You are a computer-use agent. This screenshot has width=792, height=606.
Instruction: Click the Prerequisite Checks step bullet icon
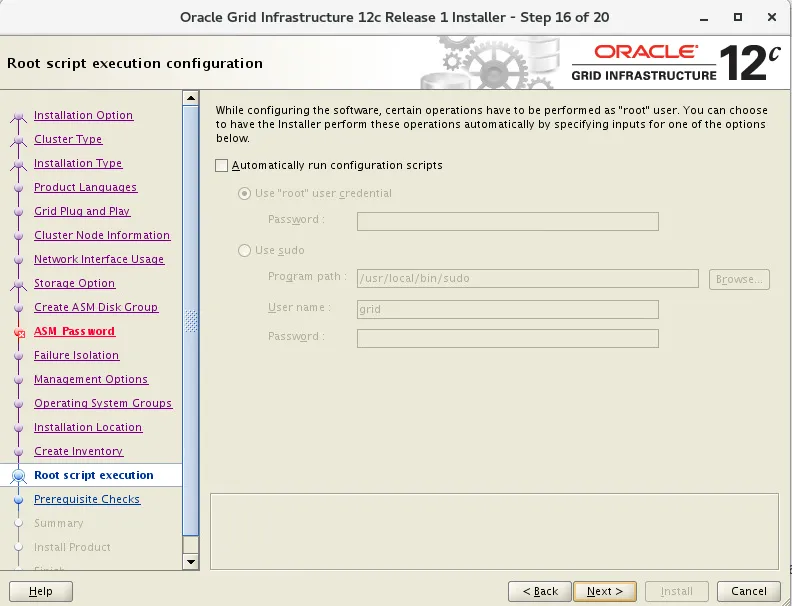point(19,499)
